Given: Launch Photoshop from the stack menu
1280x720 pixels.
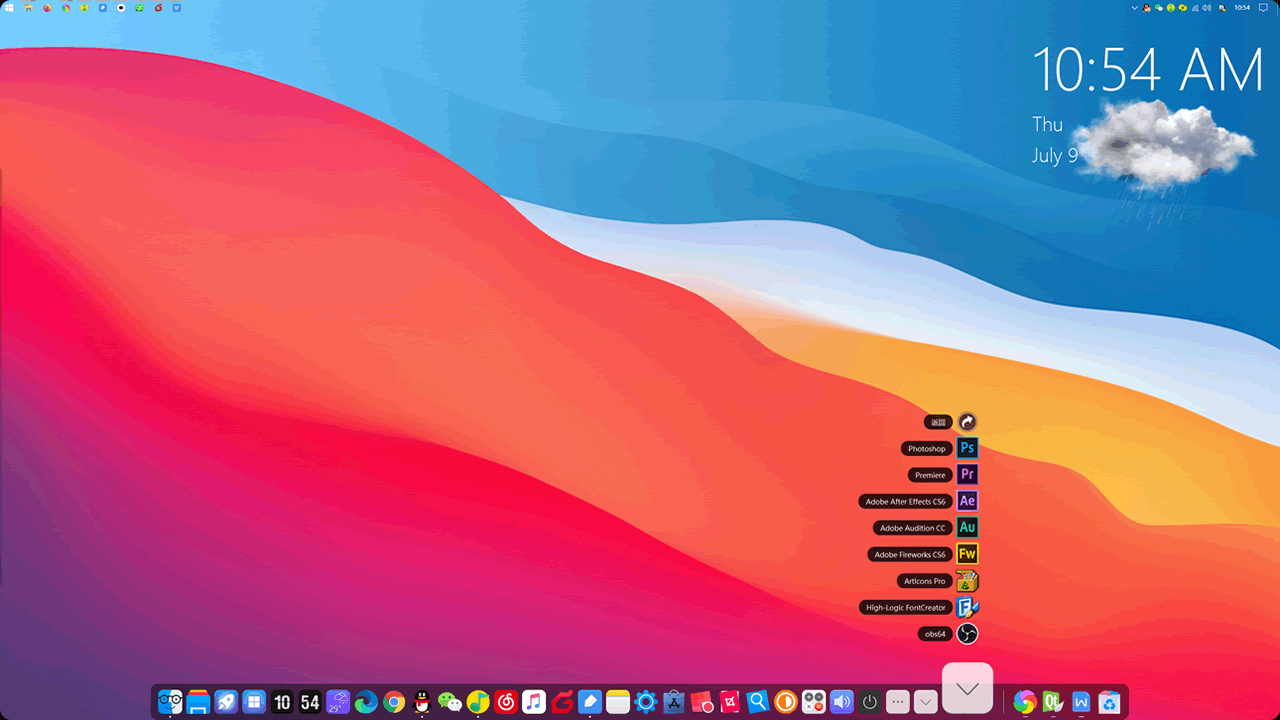Looking at the screenshot, I should coord(967,448).
